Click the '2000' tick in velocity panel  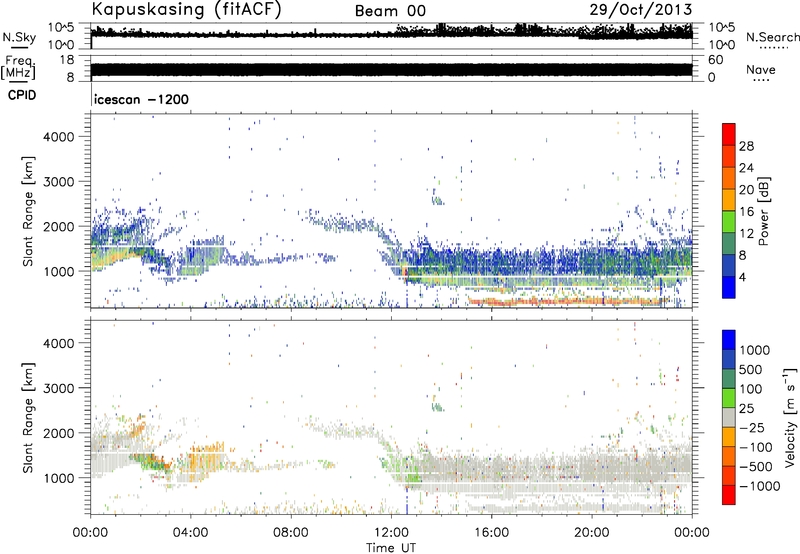[59, 433]
